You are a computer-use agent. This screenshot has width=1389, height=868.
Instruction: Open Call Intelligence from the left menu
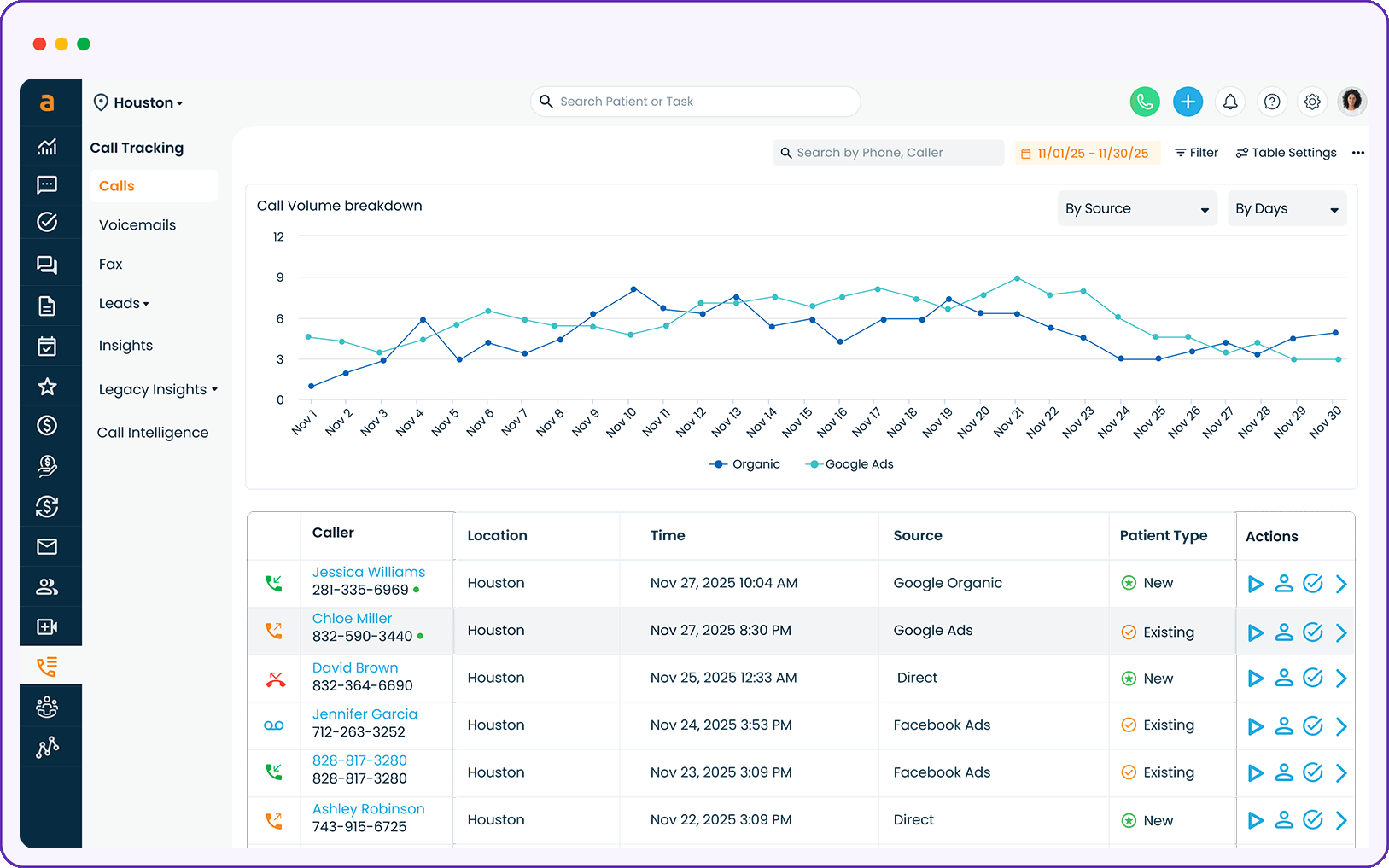152,432
